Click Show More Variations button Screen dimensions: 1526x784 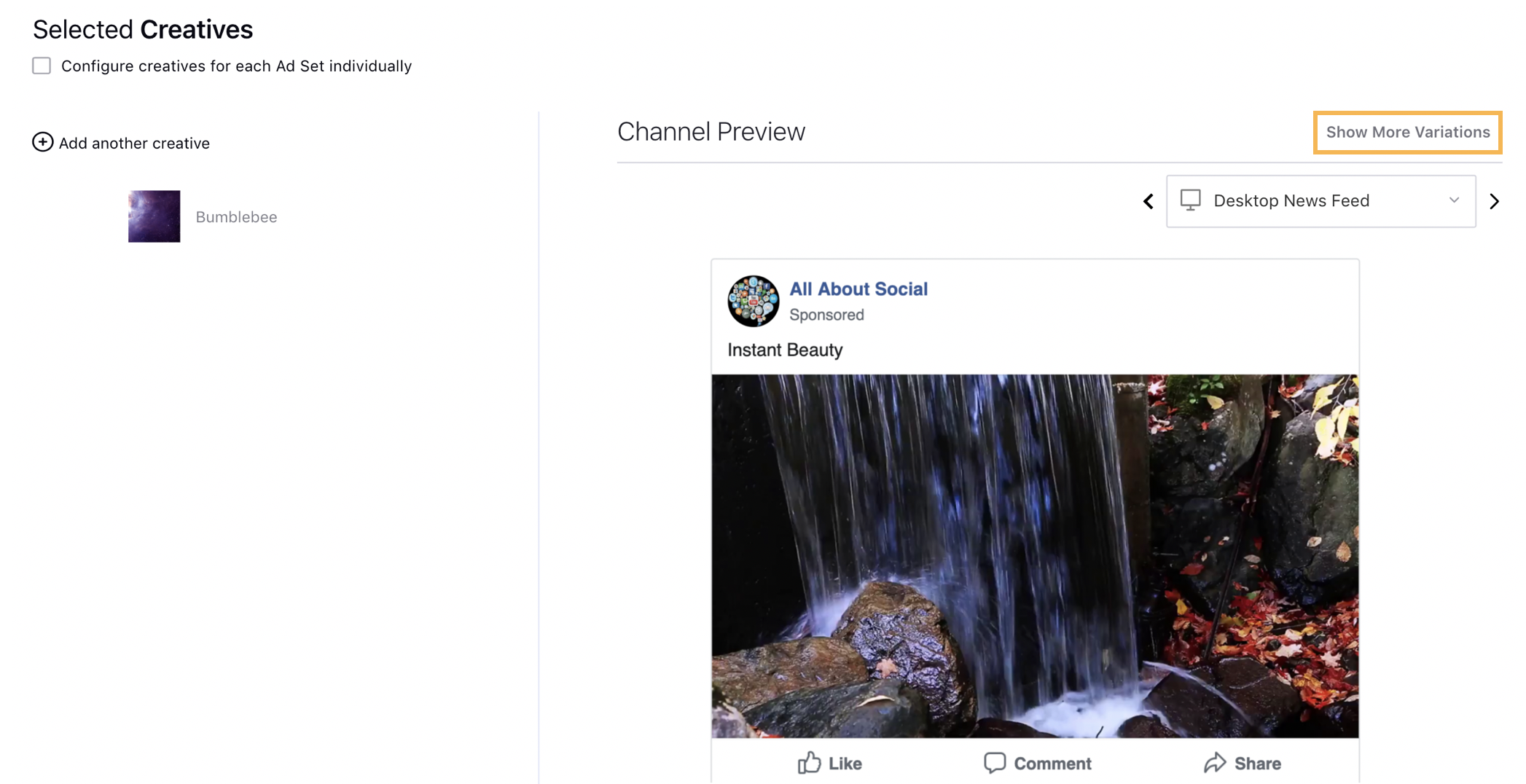[1407, 133]
